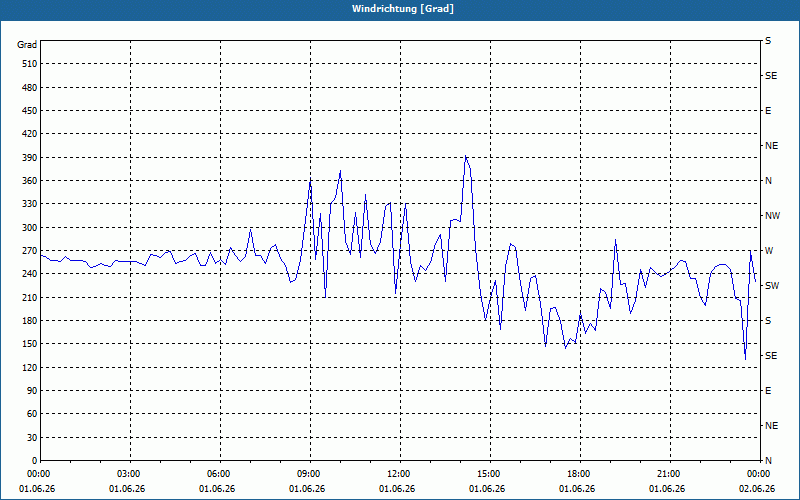Click the 330 left axis value

(30, 204)
